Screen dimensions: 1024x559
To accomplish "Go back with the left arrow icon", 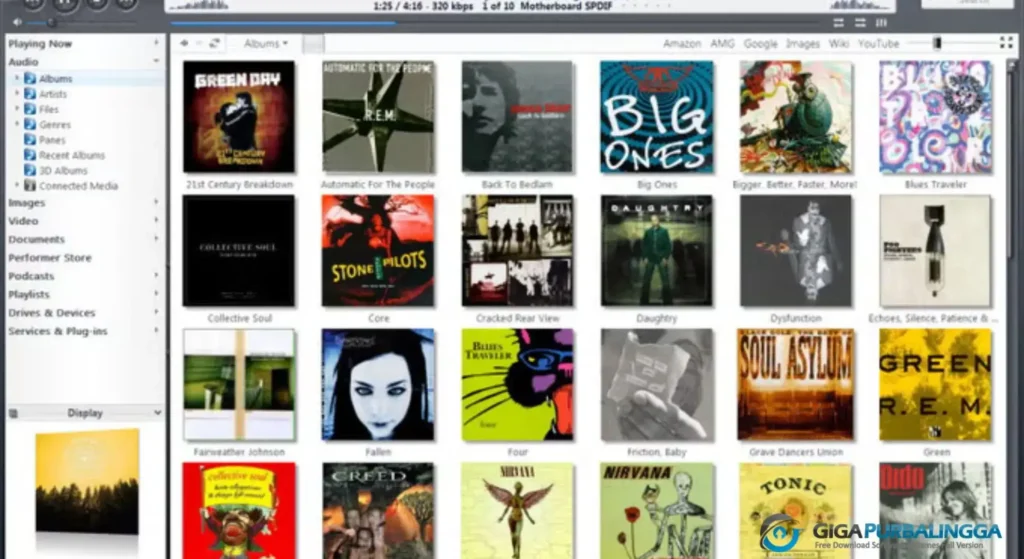I will pos(185,43).
